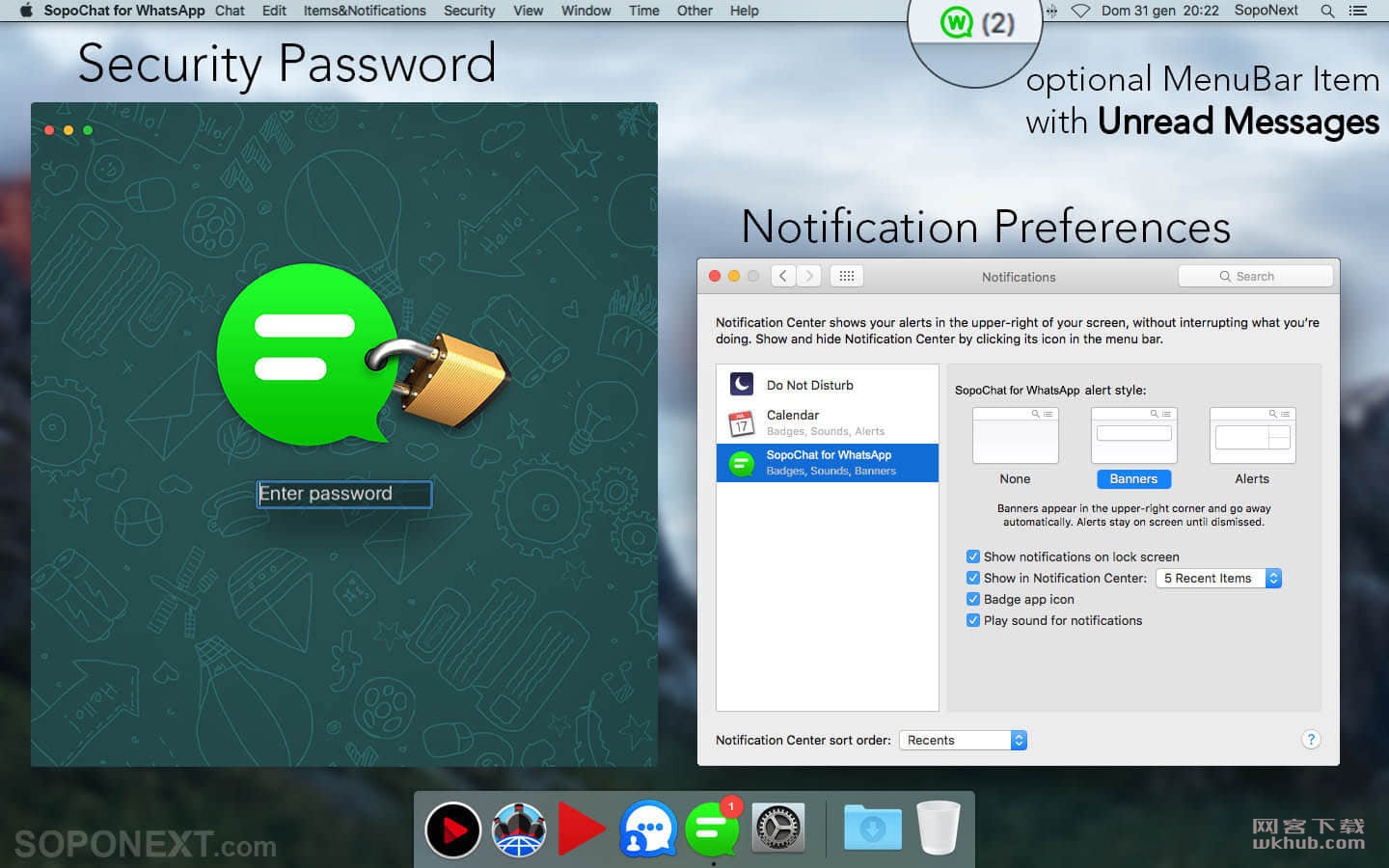The image size is (1389, 868).
Task: Open the Downloads folder in Dock
Action: point(872,827)
